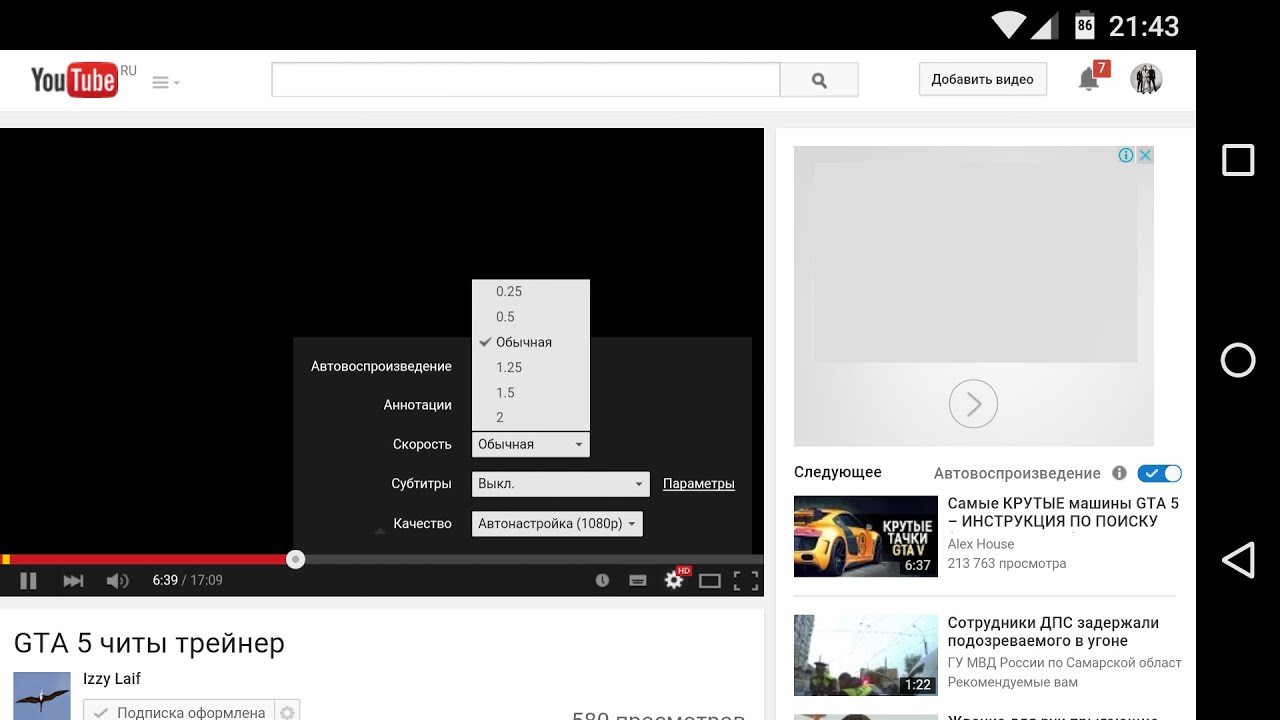The height and width of the screenshot is (720, 1280).
Task: Pause the video playback
Action: pos(28,580)
